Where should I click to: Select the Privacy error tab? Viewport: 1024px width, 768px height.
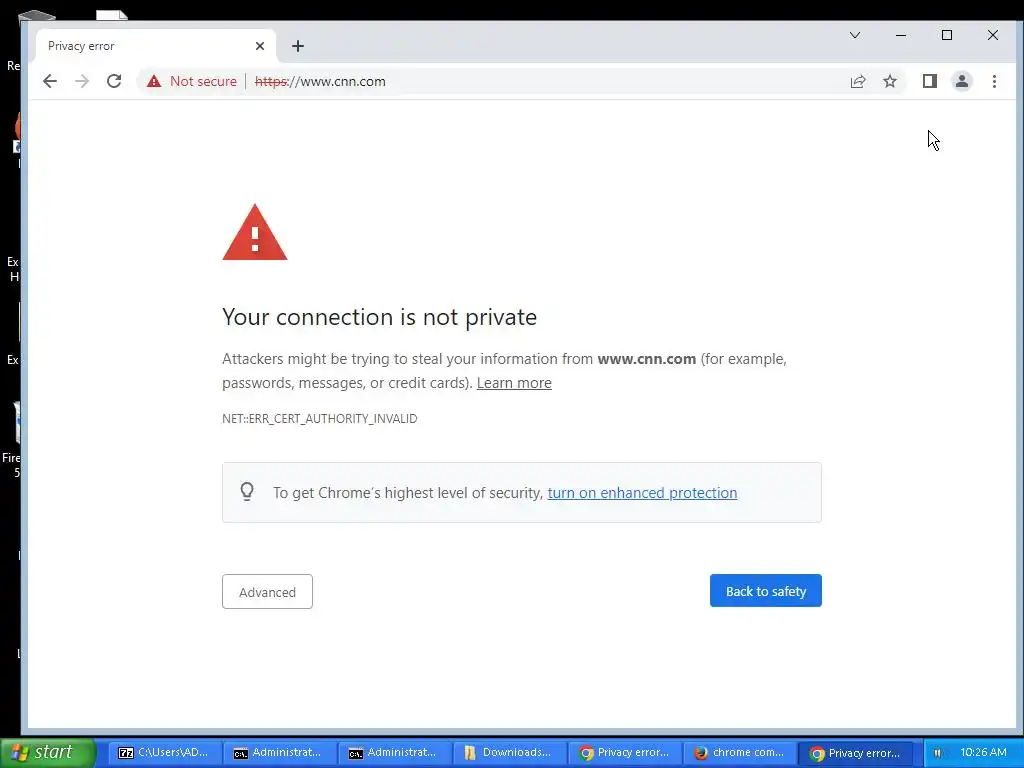click(x=156, y=46)
